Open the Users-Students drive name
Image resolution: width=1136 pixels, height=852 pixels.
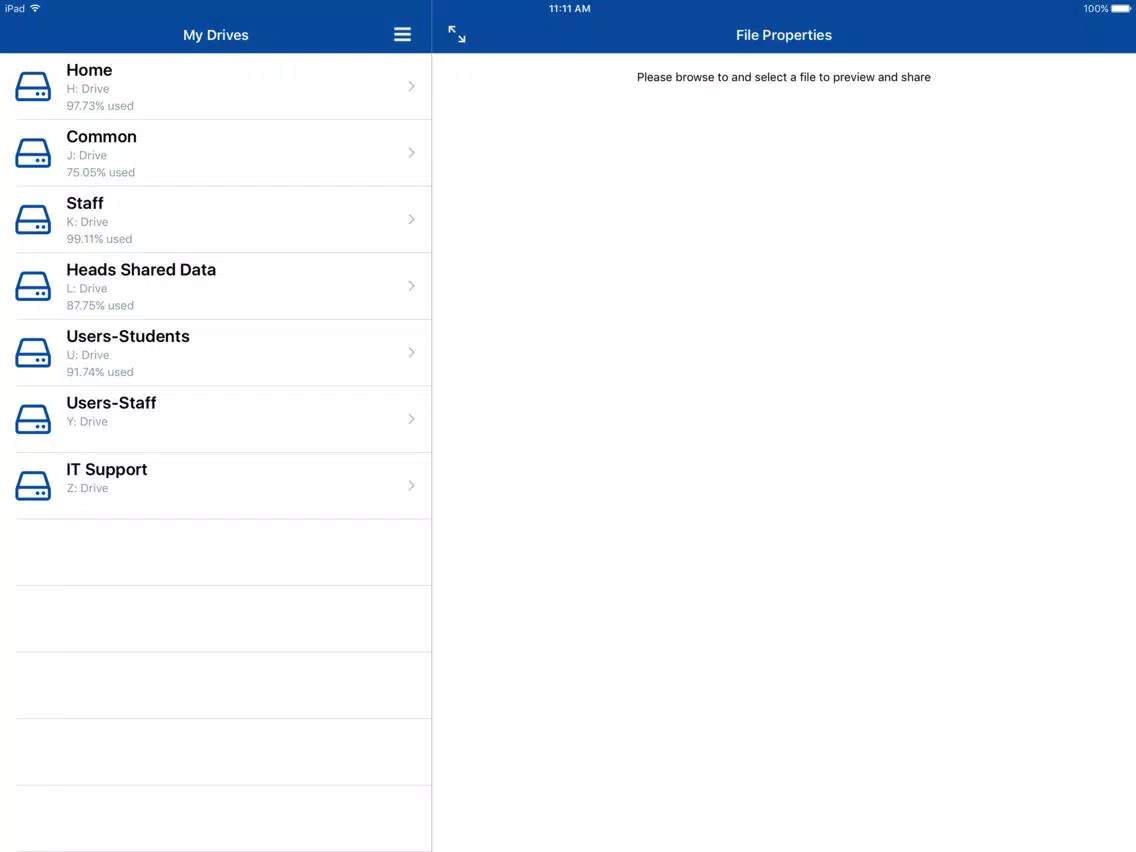(128, 337)
